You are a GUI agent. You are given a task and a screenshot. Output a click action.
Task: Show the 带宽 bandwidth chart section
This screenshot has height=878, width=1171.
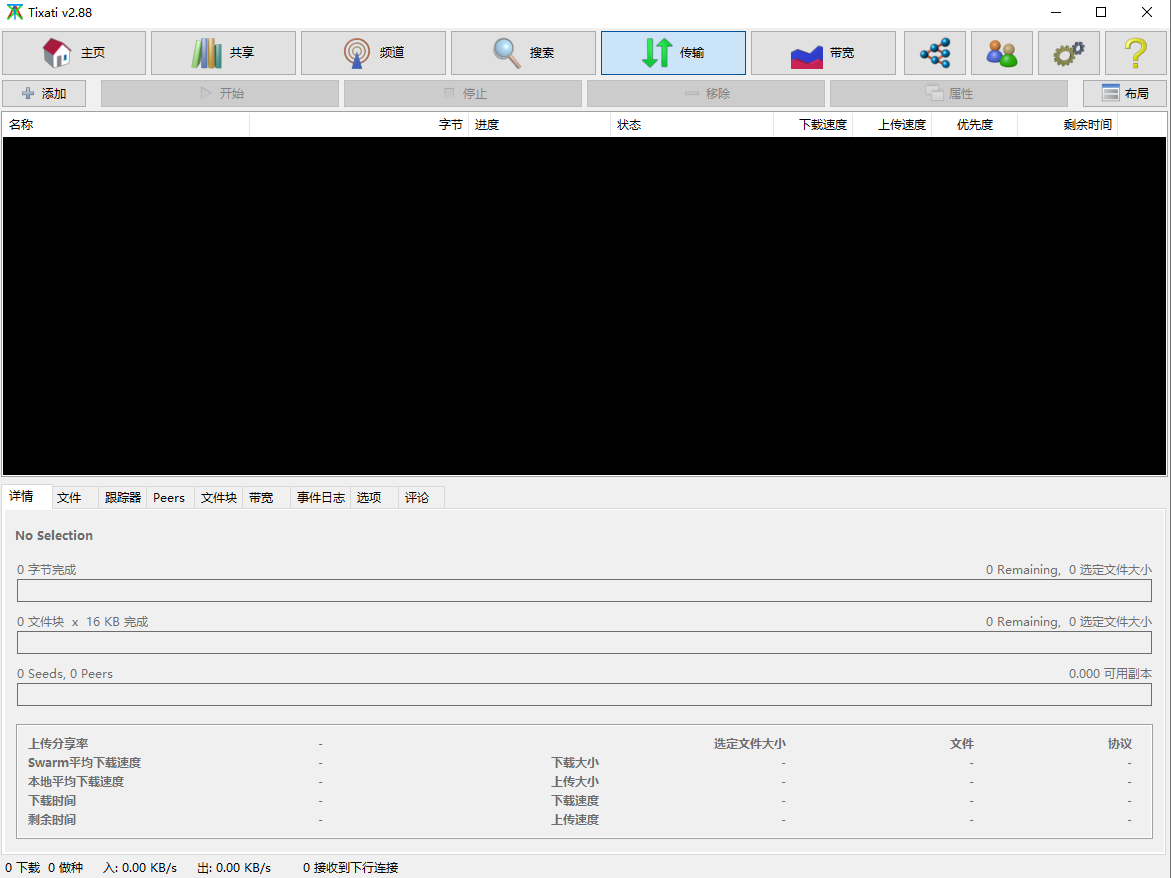pos(823,53)
